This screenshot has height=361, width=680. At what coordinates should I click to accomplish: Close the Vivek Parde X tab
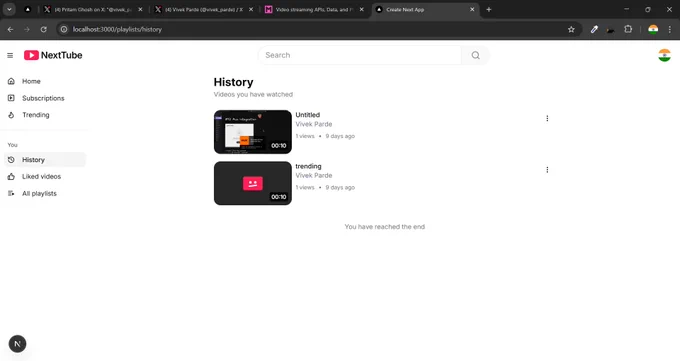[x=251, y=10]
